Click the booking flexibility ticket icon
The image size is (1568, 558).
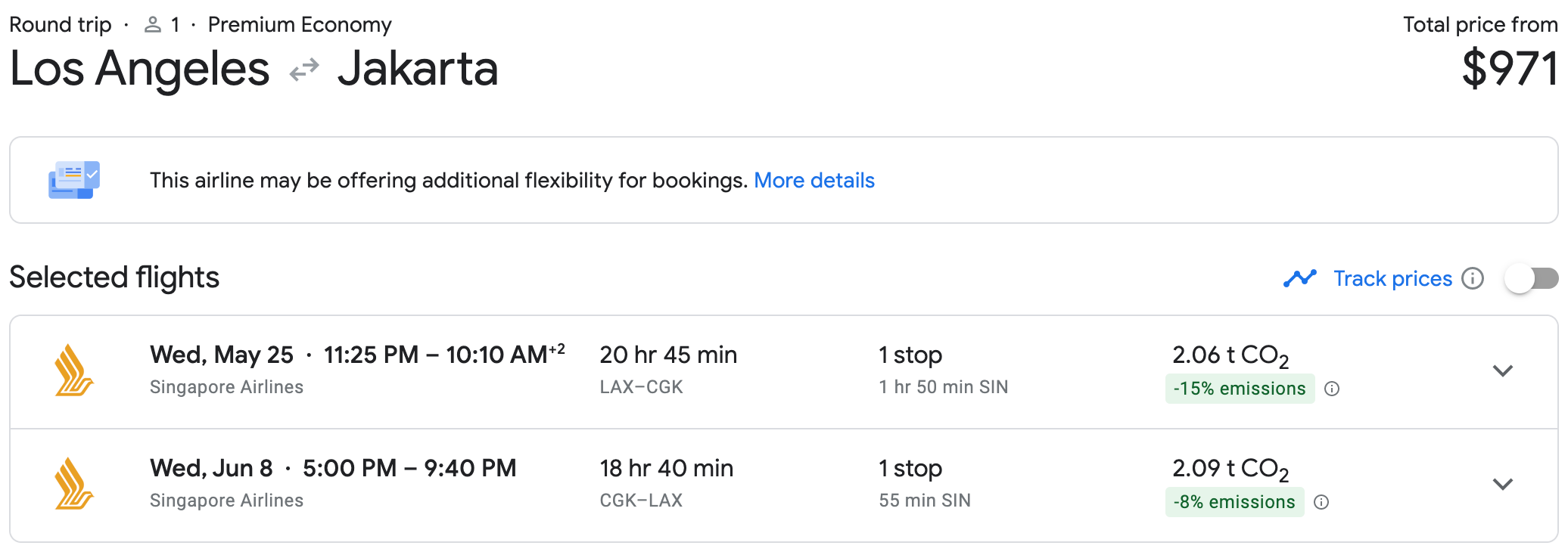[x=74, y=180]
